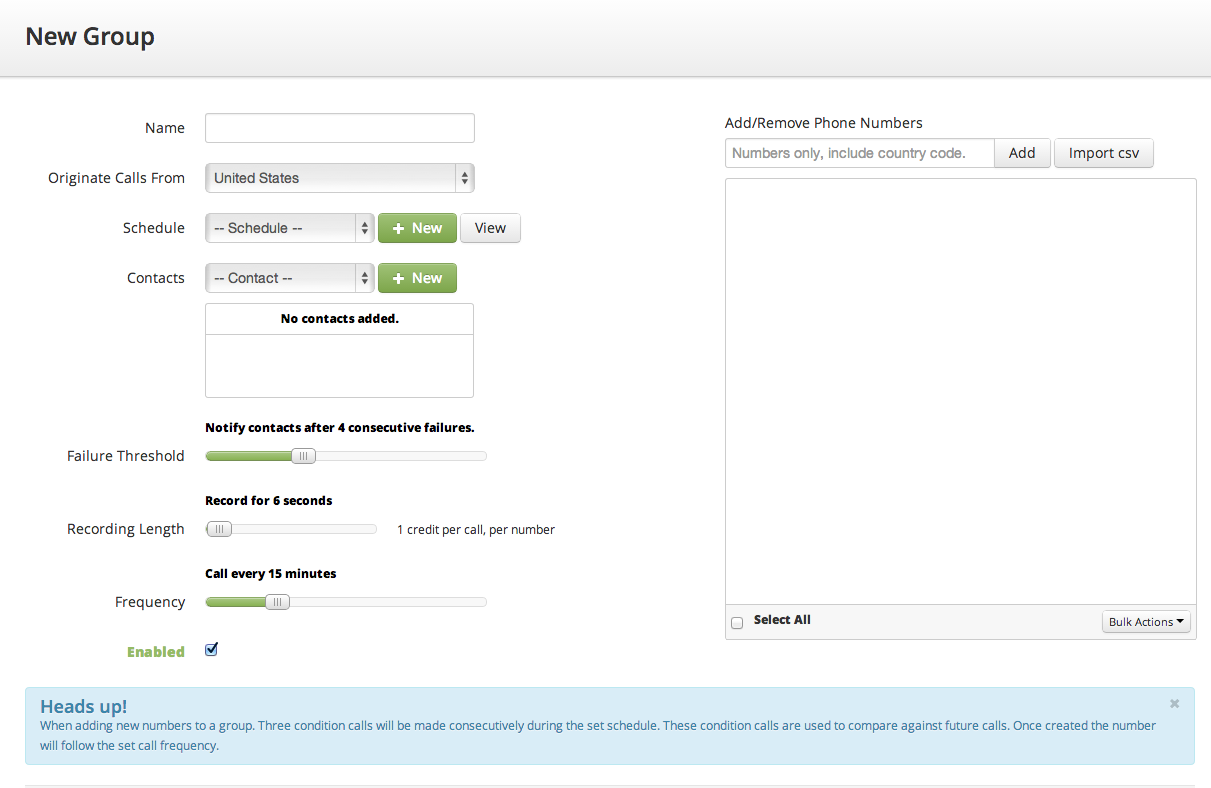Click the Failure Threshold slider handle
This screenshot has height=788, width=1211.
click(303, 456)
